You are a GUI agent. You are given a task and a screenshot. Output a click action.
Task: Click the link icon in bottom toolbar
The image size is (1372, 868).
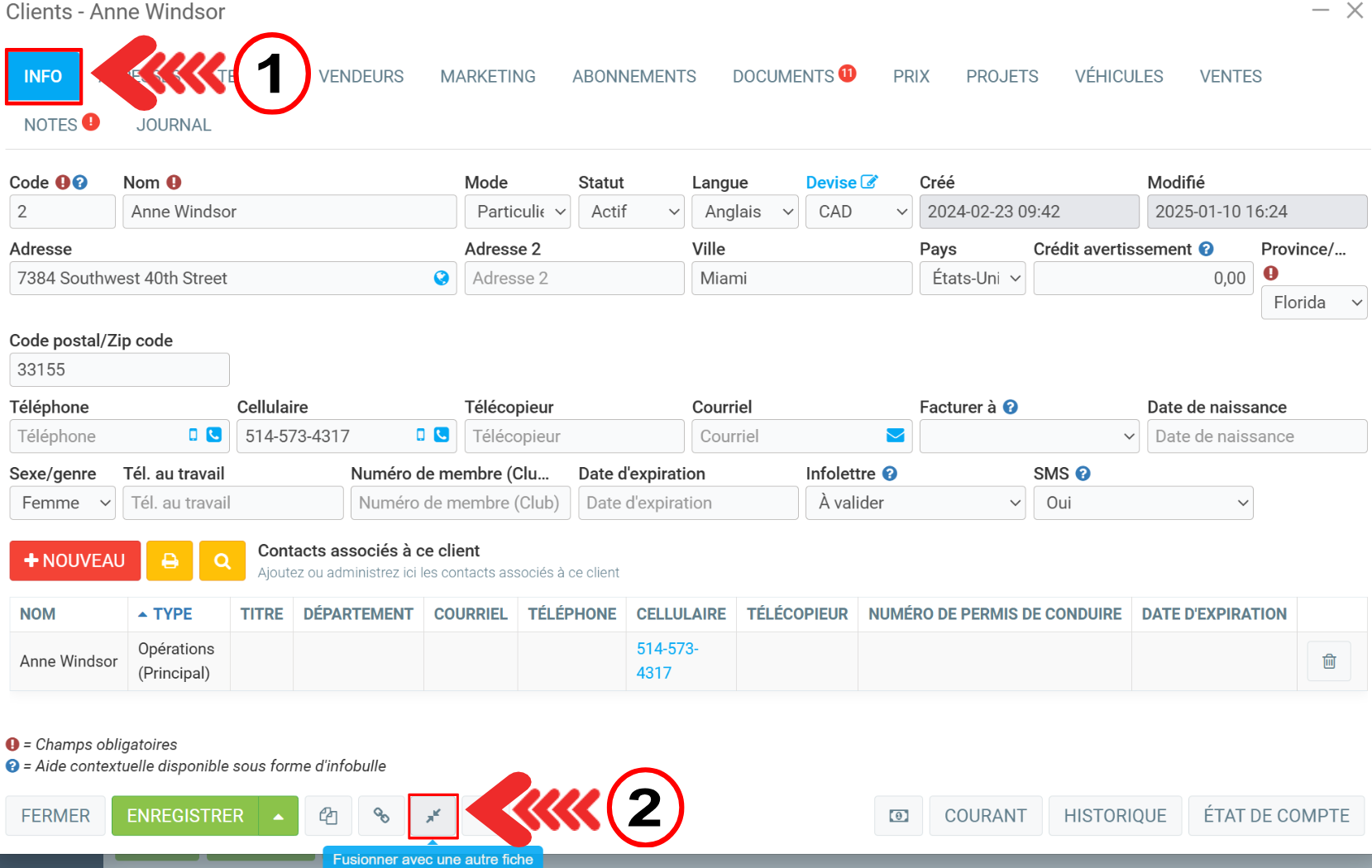(381, 816)
